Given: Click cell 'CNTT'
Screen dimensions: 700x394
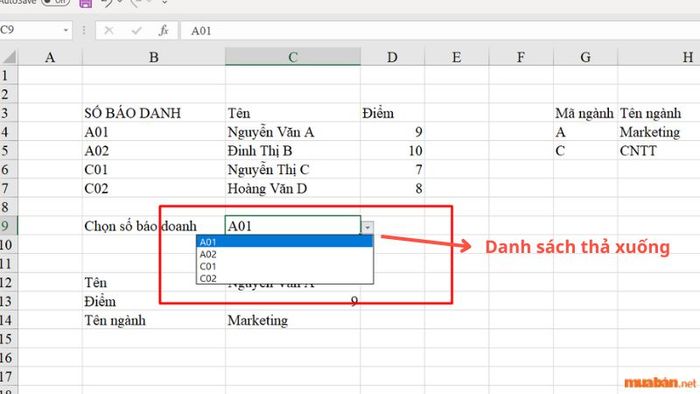Looking at the screenshot, I should tap(659, 150).
